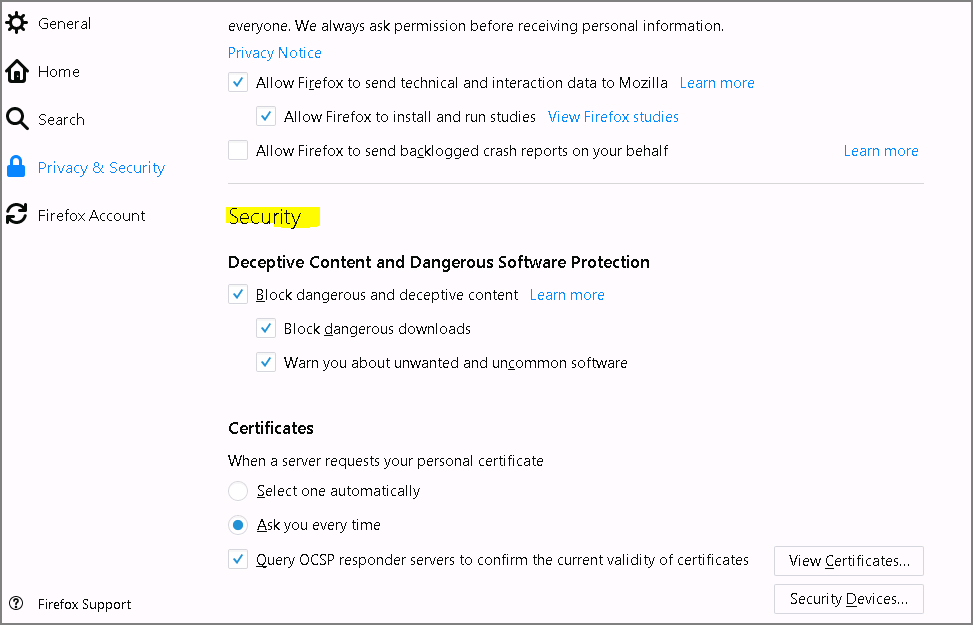Toggle Block dangerous and deceptive content
The height and width of the screenshot is (625, 973).
click(x=238, y=294)
